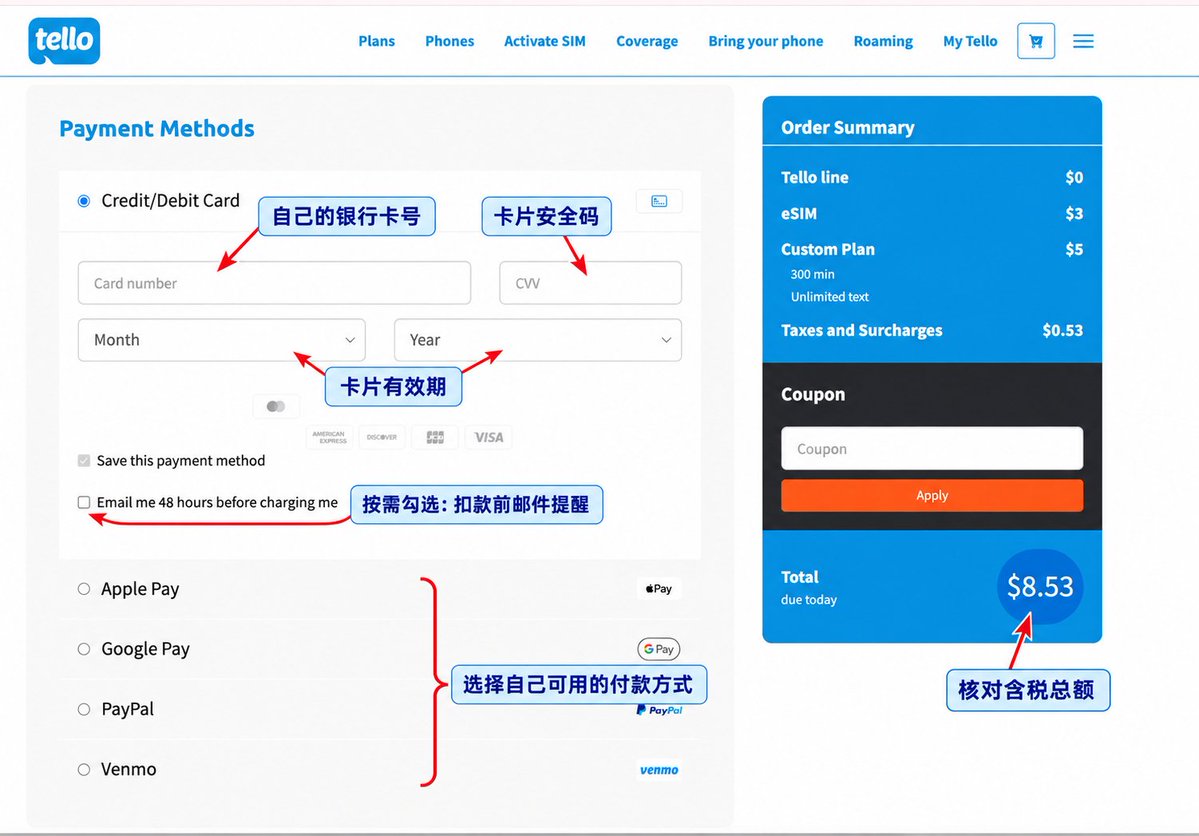
Task: Click the Tello logo
Action: click(x=64, y=41)
